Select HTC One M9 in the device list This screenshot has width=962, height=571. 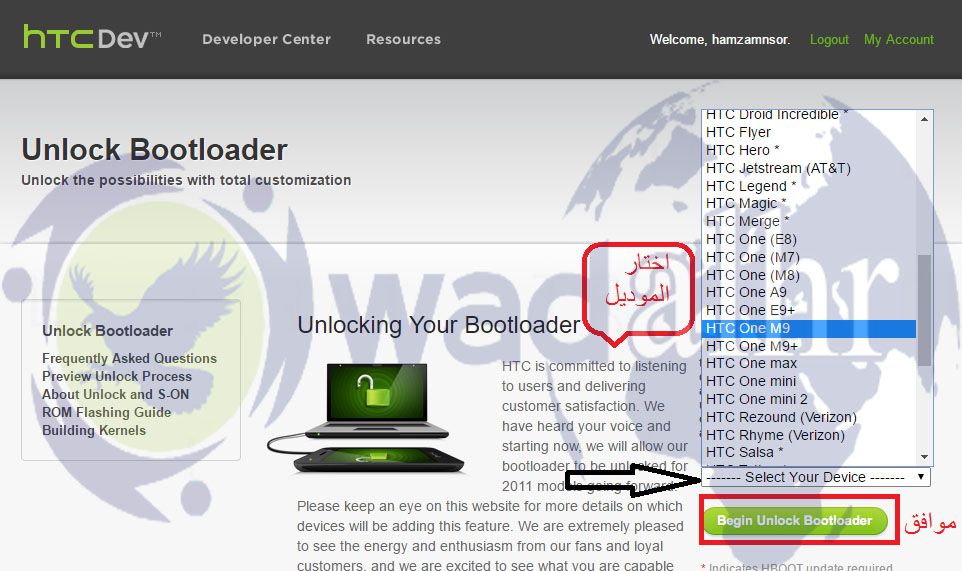809,328
